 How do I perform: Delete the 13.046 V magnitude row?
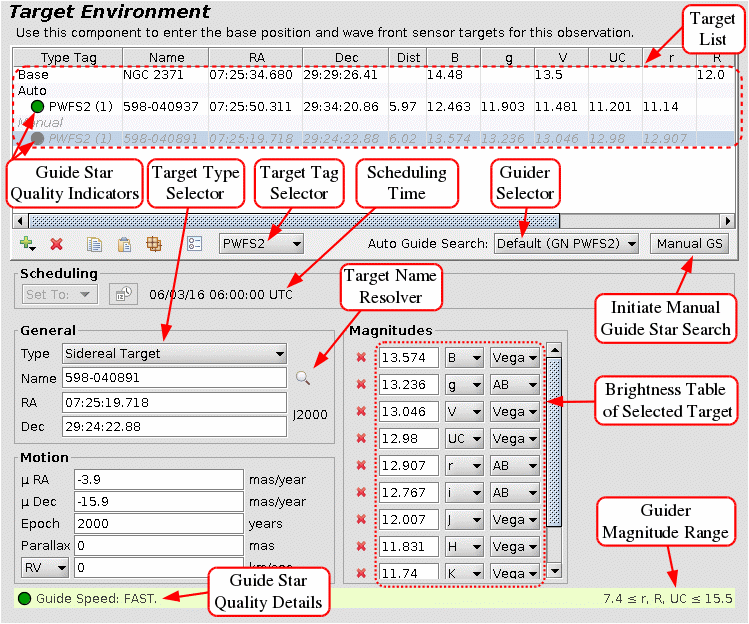coord(361,411)
